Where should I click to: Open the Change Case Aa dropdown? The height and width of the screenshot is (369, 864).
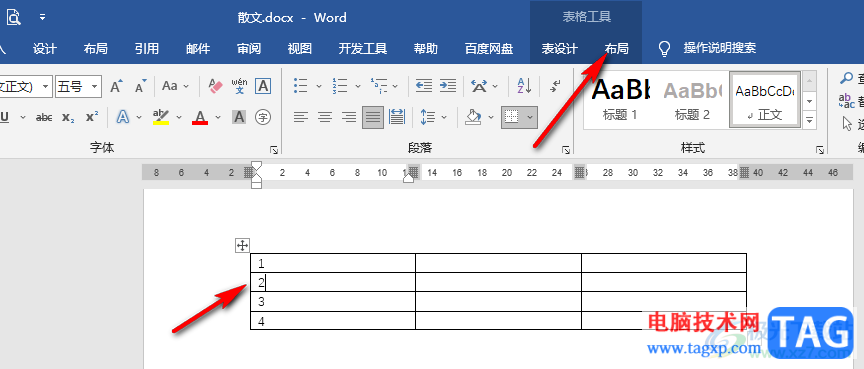[175, 86]
